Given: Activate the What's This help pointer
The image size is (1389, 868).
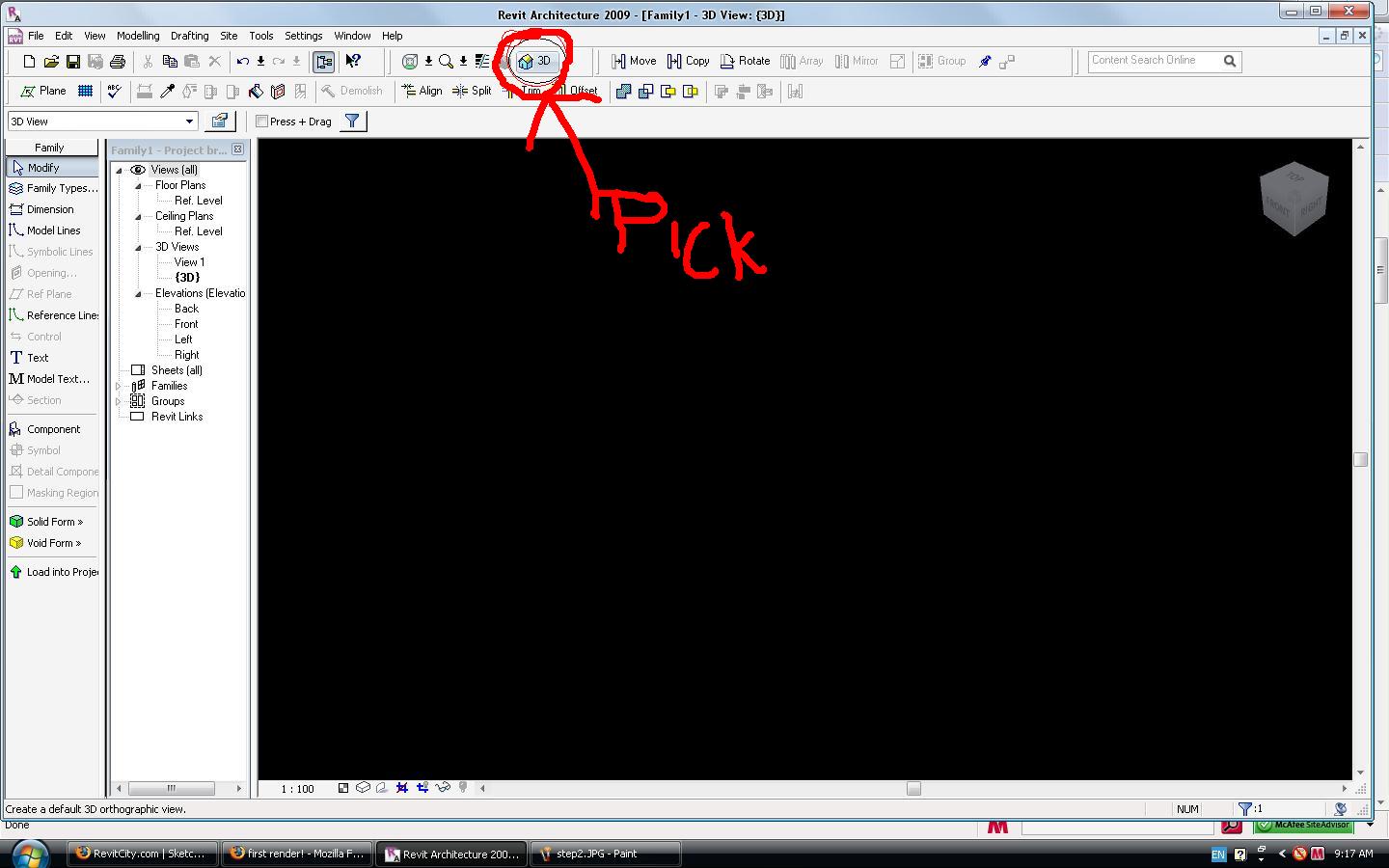Looking at the screenshot, I should click(353, 62).
